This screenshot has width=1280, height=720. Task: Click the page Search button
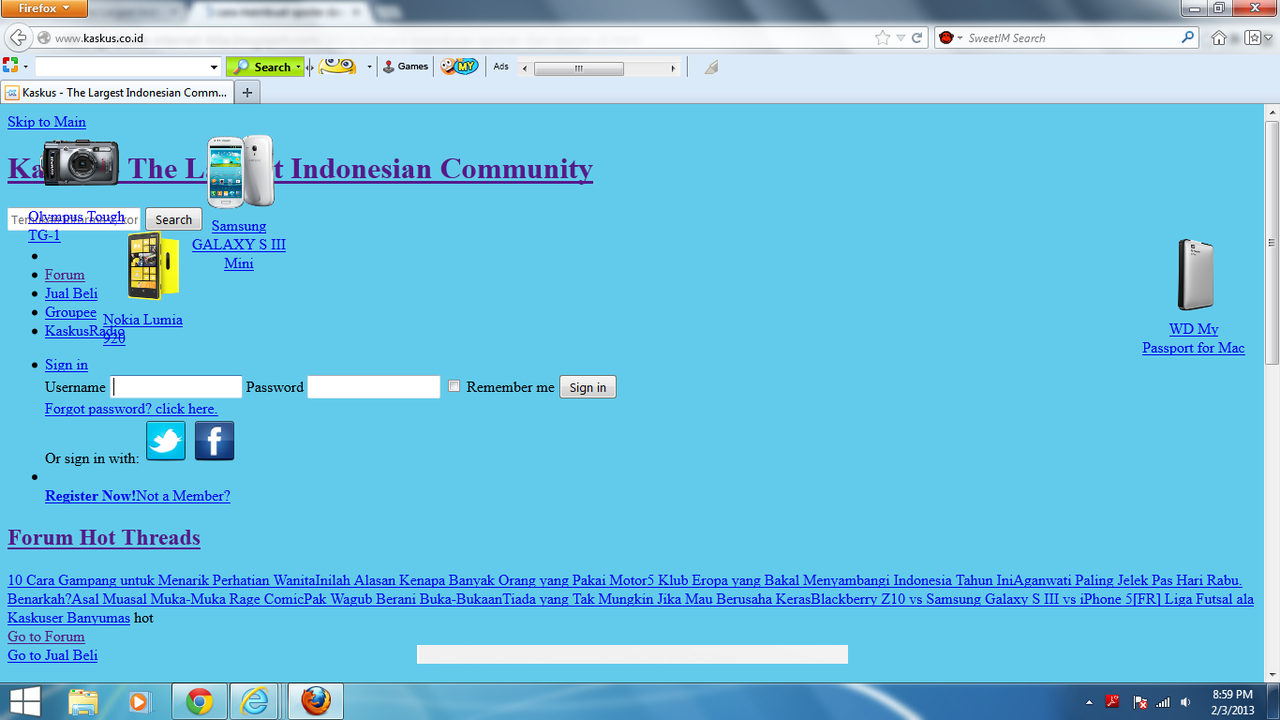(173, 219)
